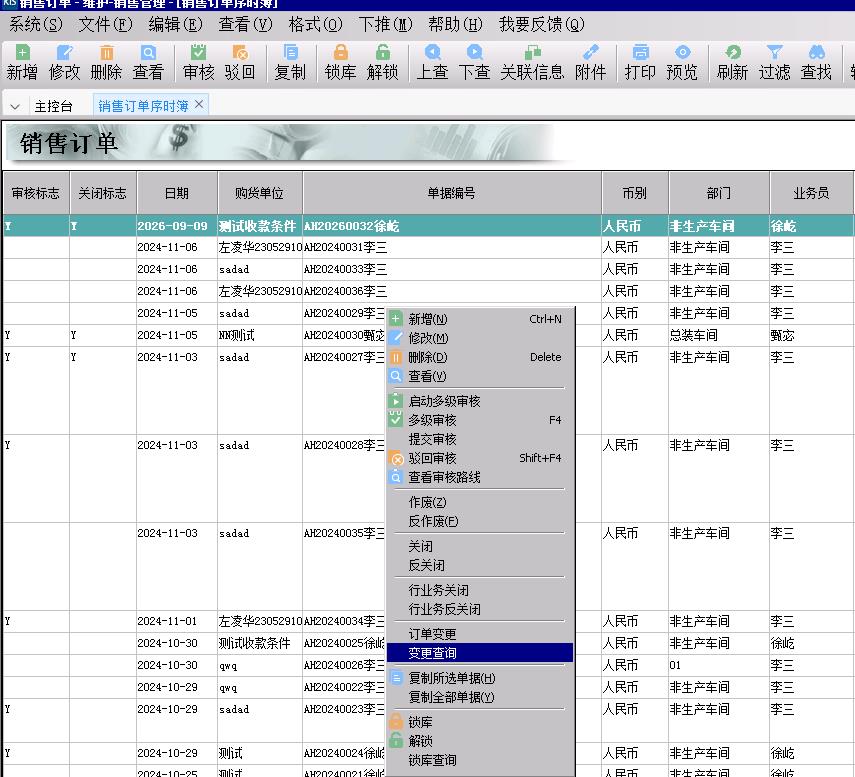
Task: Open the 帮助(H) menu
Action: pyautogui.click(x=455, y=25)
